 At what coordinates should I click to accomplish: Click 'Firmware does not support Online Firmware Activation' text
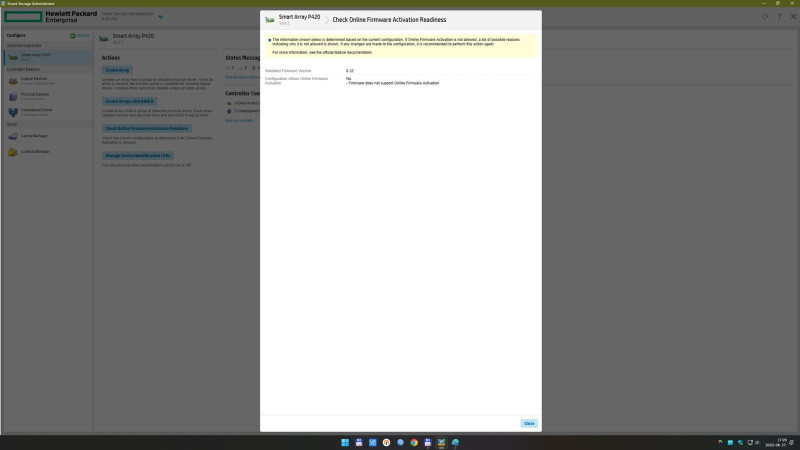pos(392,83)
